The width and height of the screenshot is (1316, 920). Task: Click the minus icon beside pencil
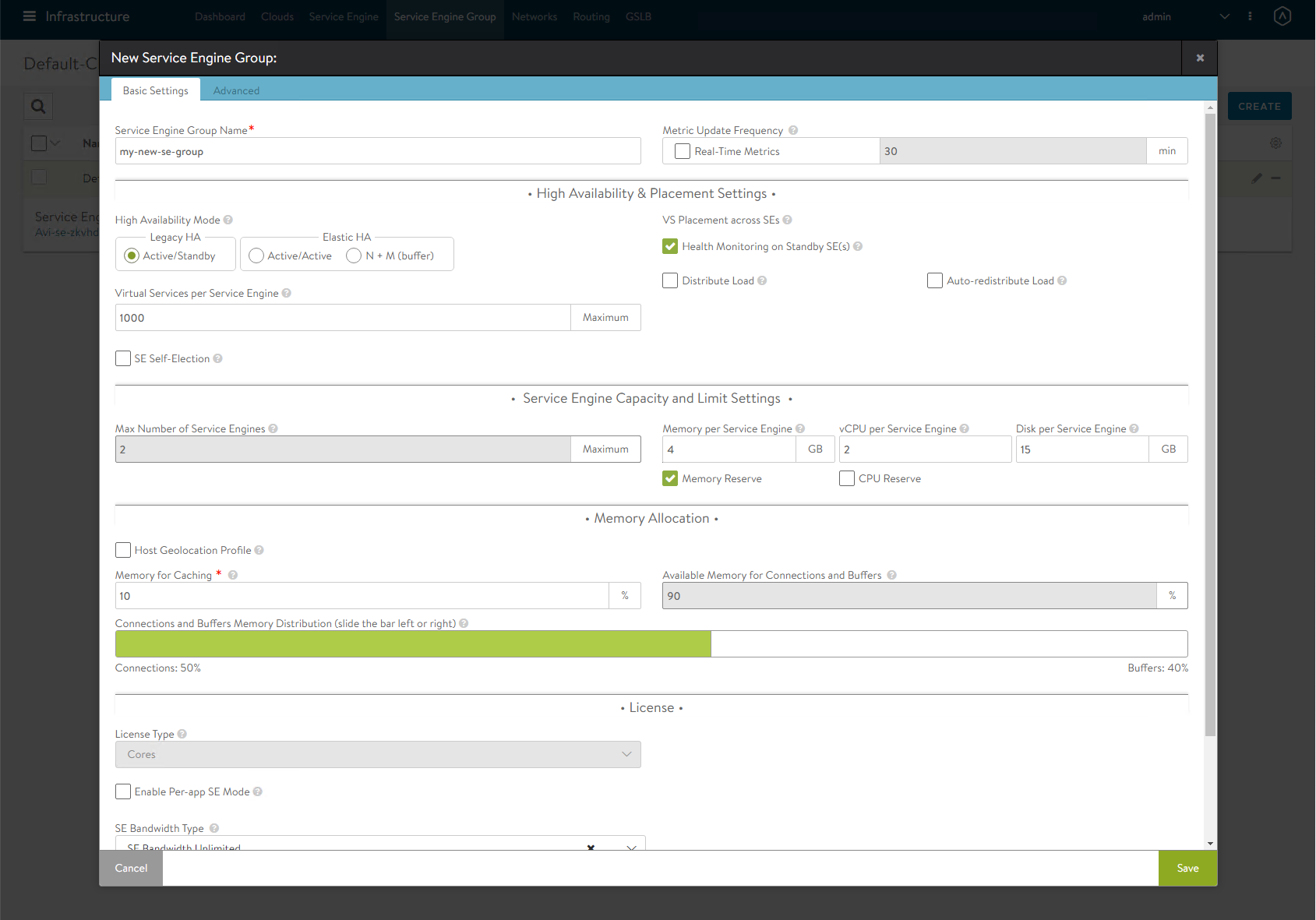pos(1275,178)
